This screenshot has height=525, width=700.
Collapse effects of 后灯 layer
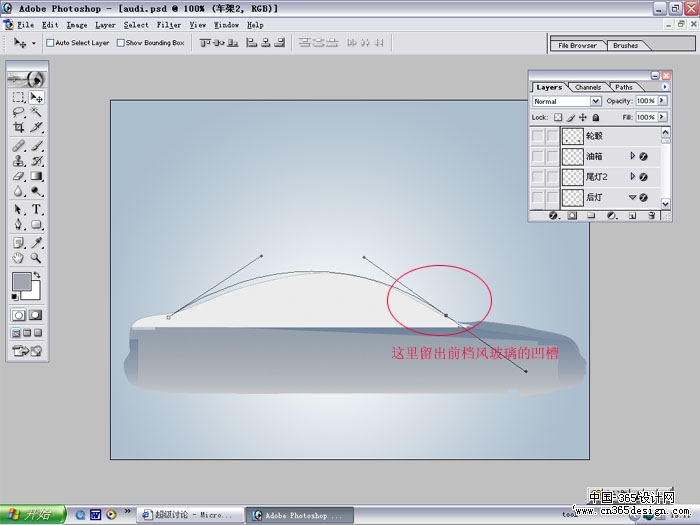coord(632,197)
